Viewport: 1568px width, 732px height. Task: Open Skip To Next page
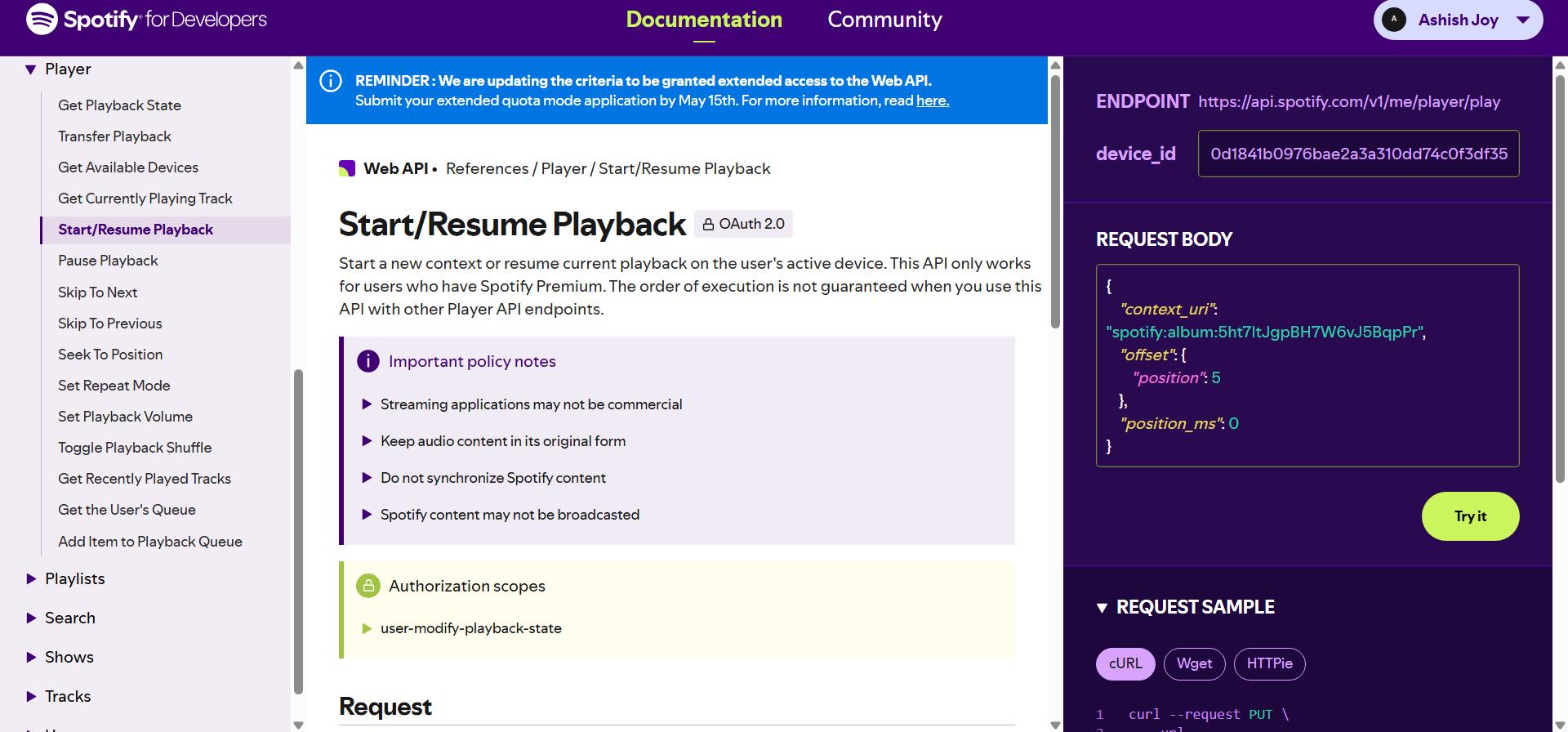97,292
